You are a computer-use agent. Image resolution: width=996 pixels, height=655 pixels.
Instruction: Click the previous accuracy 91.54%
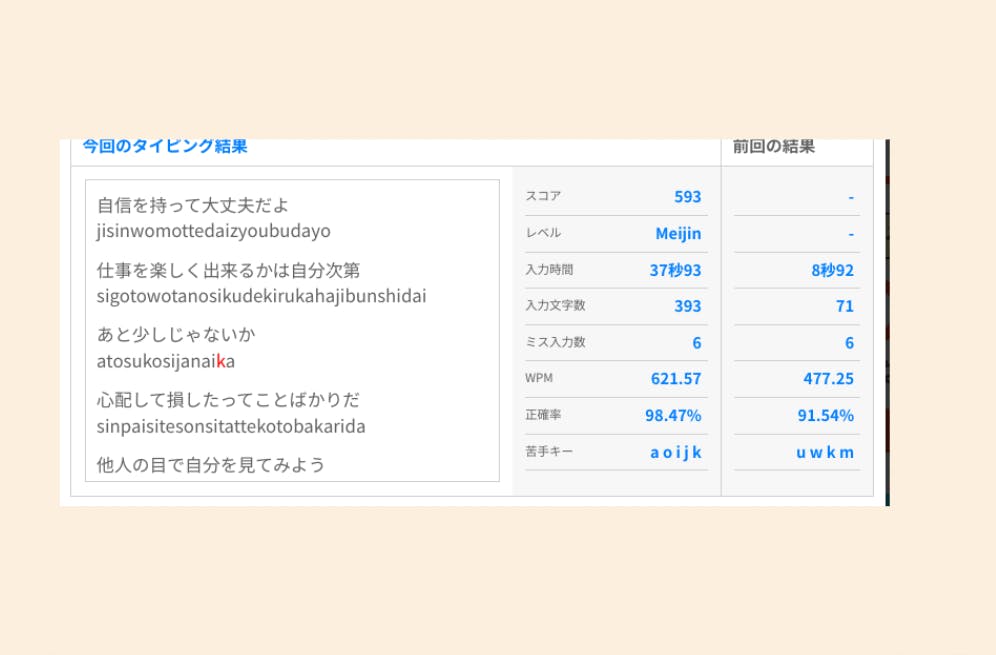click(x=826, y=415)
